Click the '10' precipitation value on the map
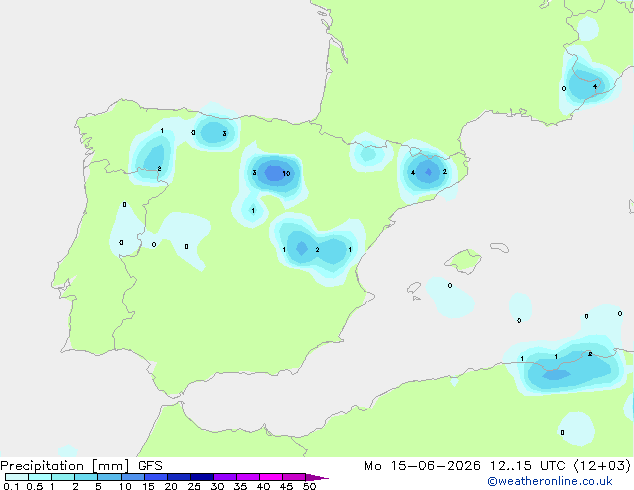This screenshot has height=490, width=634. [286, 173]
